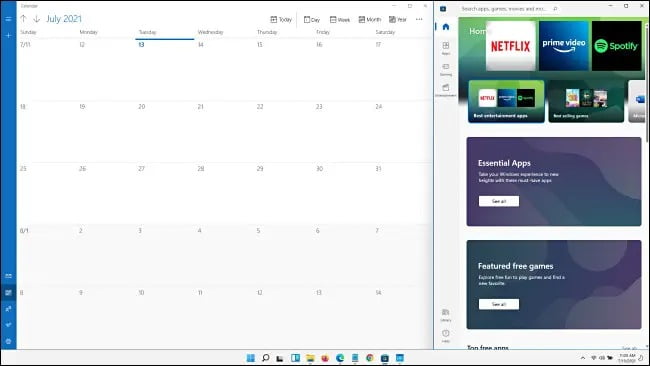This screenshot has width=650, height=366.
Task: Open the Netflix featured tile
Action: [x=511, y=46]
